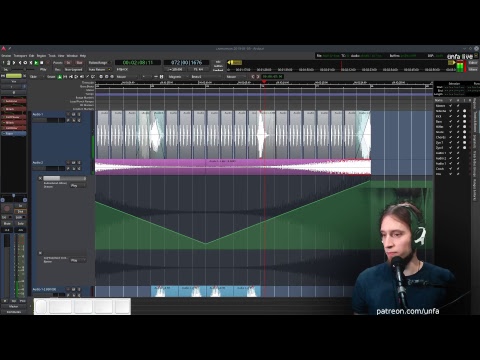480x360 pixels.
Task: Select the Audition tool icon
Action: point(82,77)
